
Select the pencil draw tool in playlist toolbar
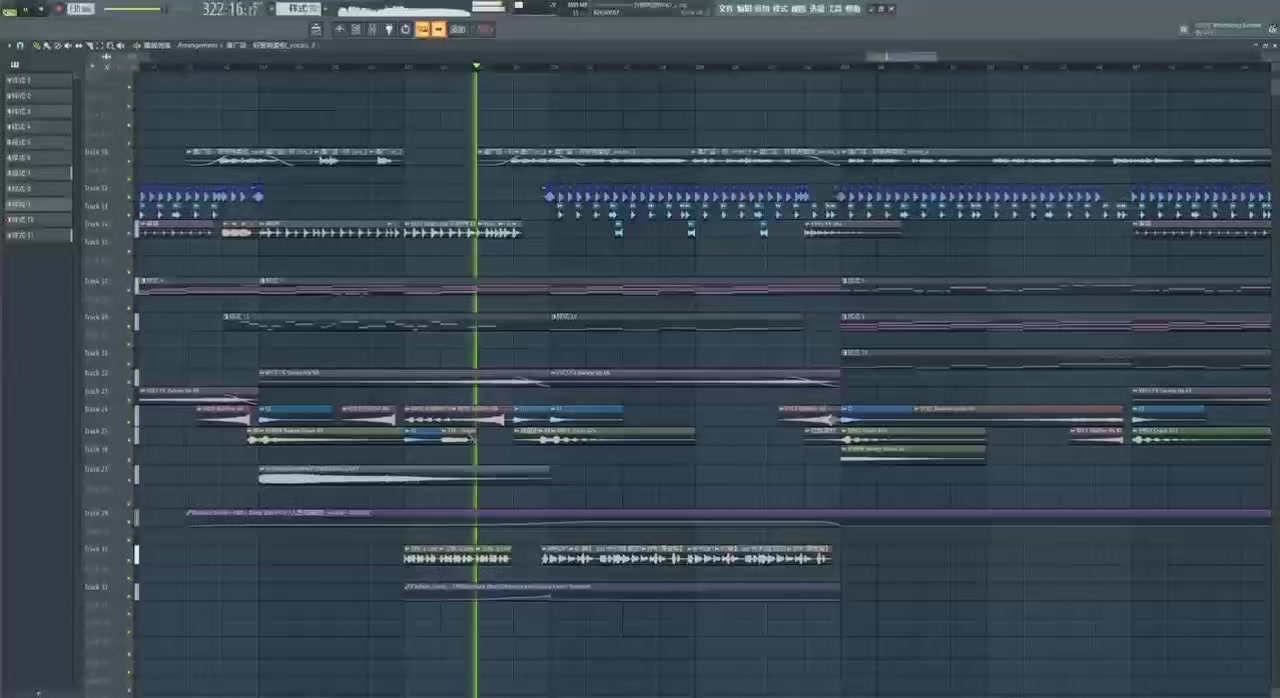pyautogui.click(x=36, y=46)
